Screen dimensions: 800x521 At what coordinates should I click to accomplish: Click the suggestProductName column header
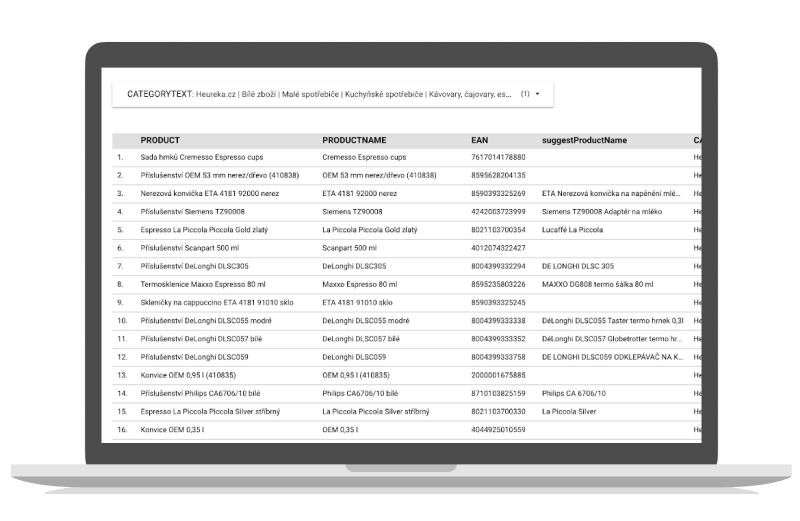(584, 140)
